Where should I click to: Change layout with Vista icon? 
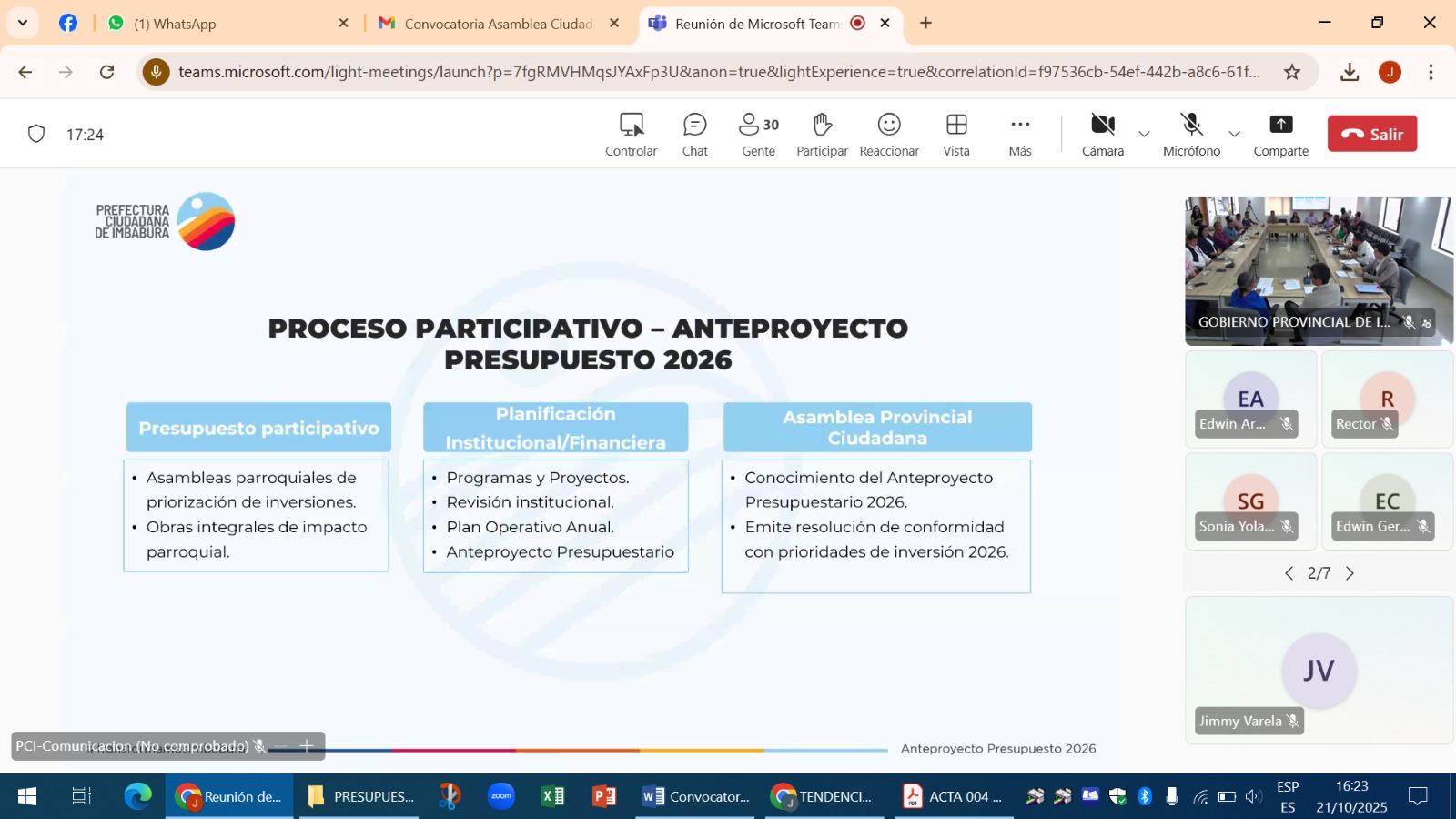[x=955, y=134]
